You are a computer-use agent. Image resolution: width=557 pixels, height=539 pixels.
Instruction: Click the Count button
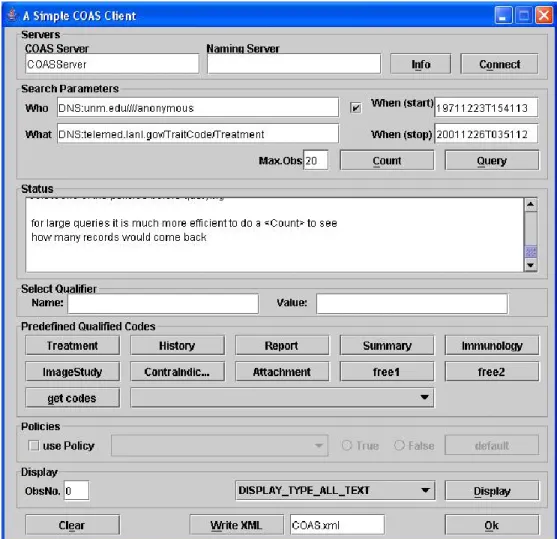coord(387,161)
